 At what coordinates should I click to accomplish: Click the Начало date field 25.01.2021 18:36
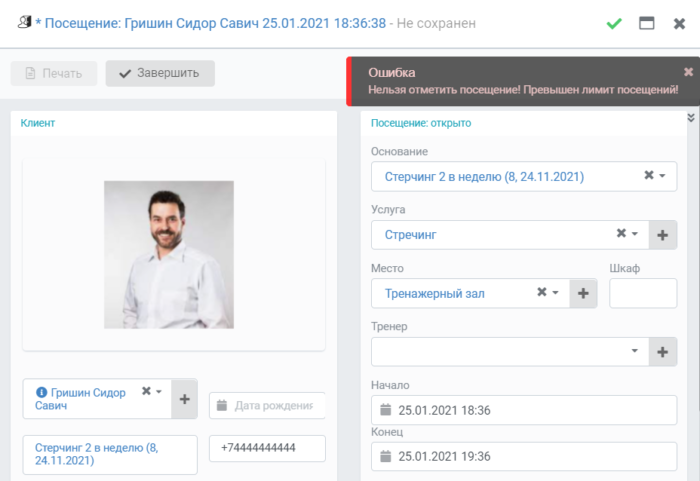pyautogui.click(x=524, y=410)
